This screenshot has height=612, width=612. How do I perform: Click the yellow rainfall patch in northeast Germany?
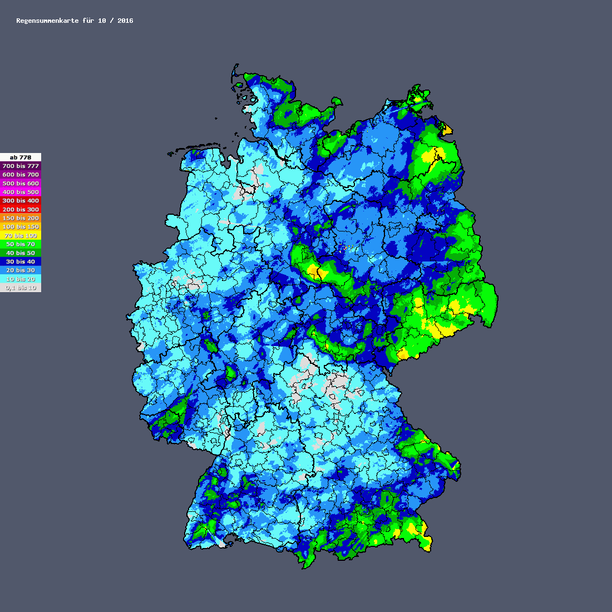[x=435, y=155]
